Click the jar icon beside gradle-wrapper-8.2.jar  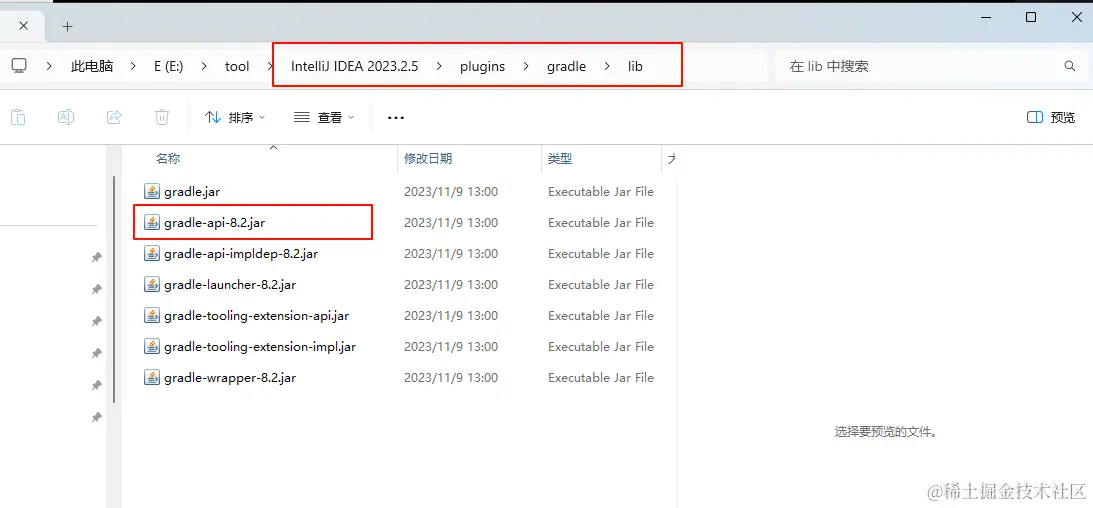click(x=152, y=378)
